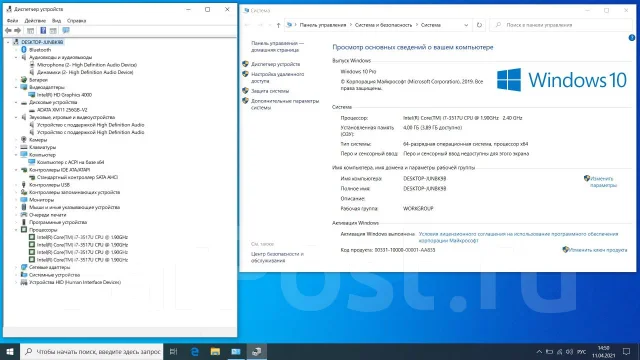Select Intel(R) HD Graphics 4000 device
The height and width of the screenshot is (360, 640).
[x=64, y=95]
